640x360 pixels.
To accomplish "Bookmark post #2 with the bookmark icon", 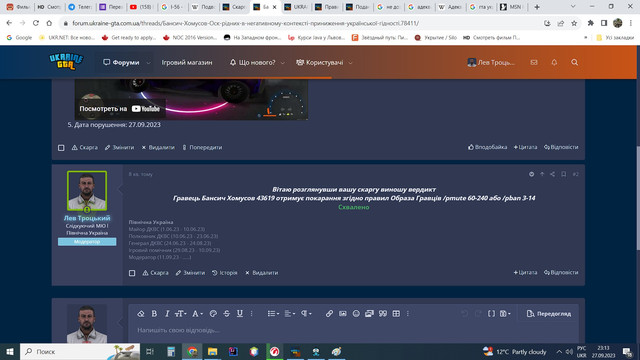I will click(563, 174).
